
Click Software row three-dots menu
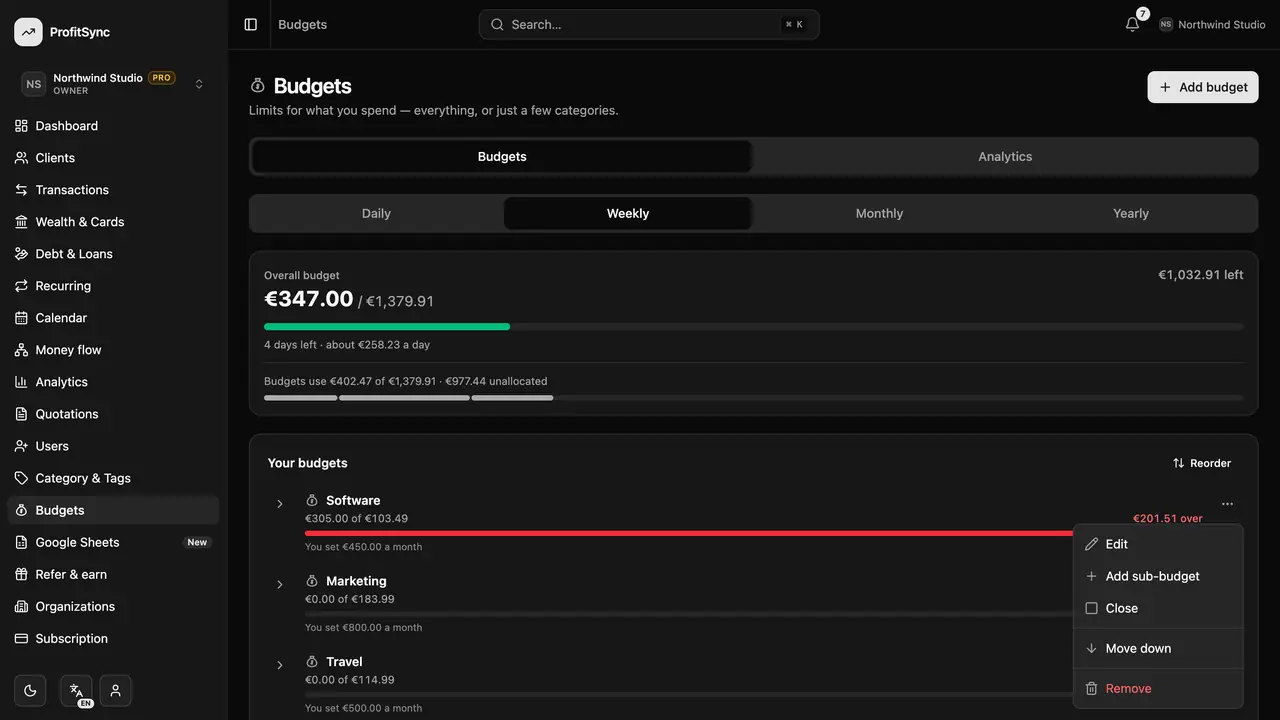click(1227, 504)
